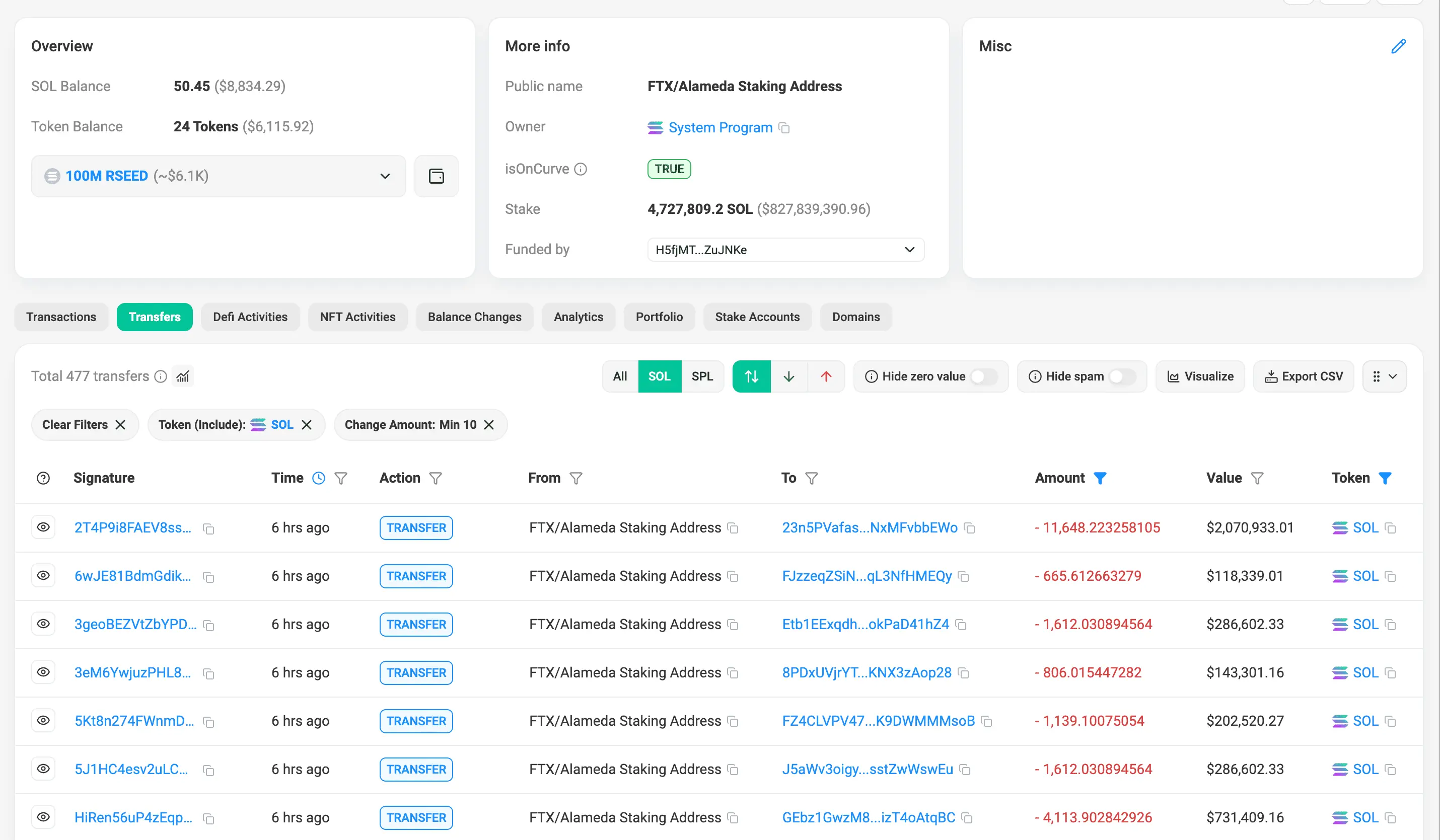Click the Export CSV button
Screen dimensions: 1440x840
(1304, 376)
